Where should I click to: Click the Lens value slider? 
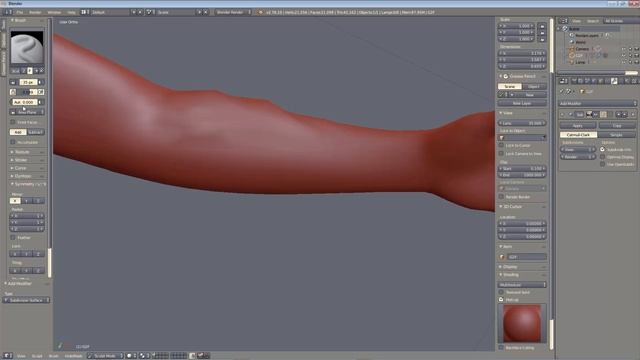point(522,123)
